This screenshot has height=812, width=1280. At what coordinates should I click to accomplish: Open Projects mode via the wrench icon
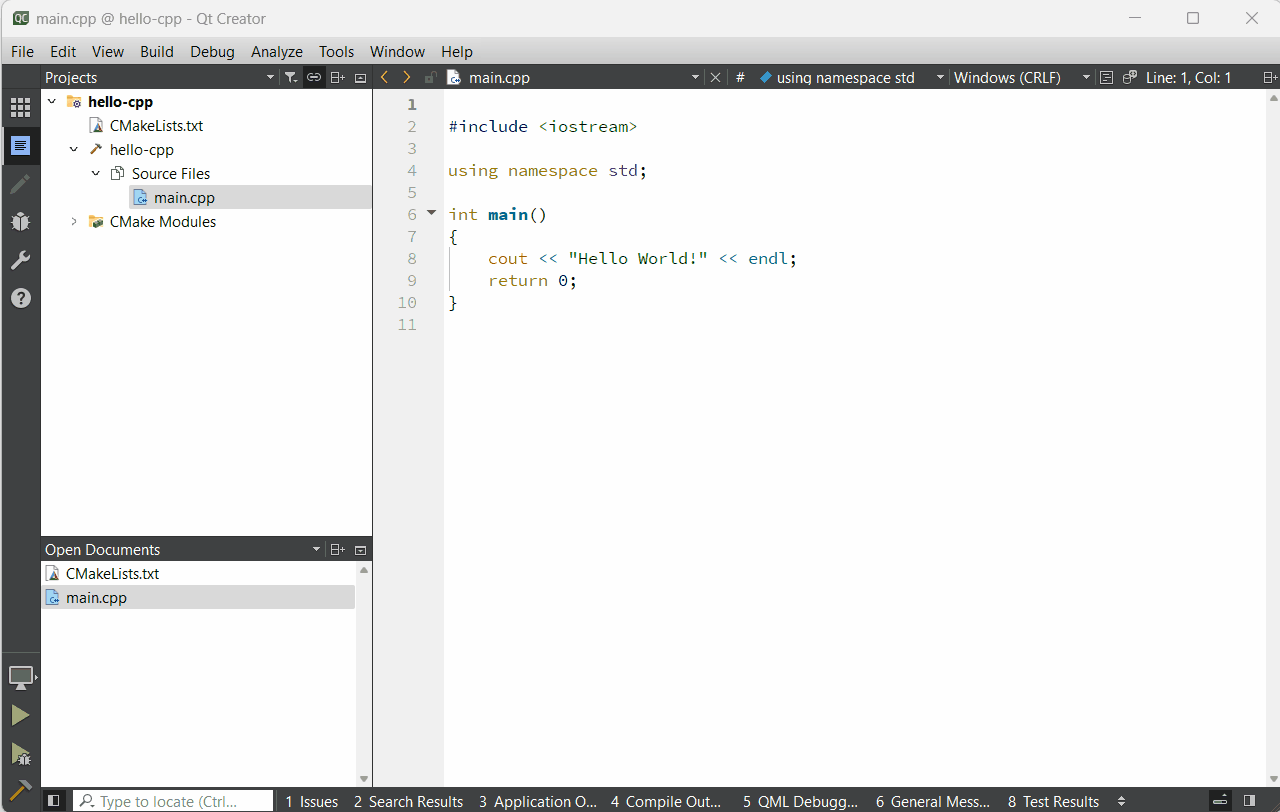(x=20, y=260)
